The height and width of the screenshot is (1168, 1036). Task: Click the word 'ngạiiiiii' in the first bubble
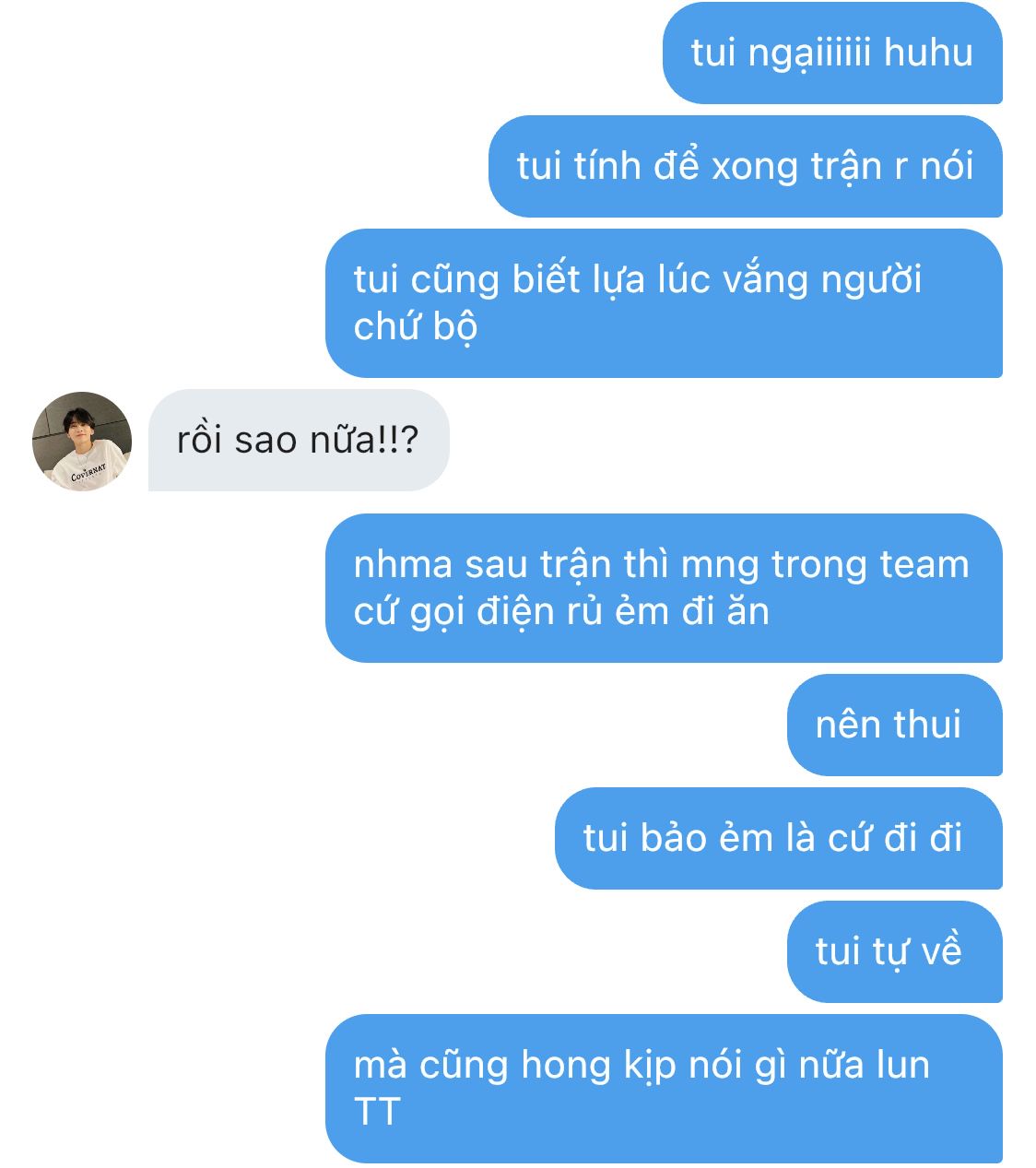809,54
